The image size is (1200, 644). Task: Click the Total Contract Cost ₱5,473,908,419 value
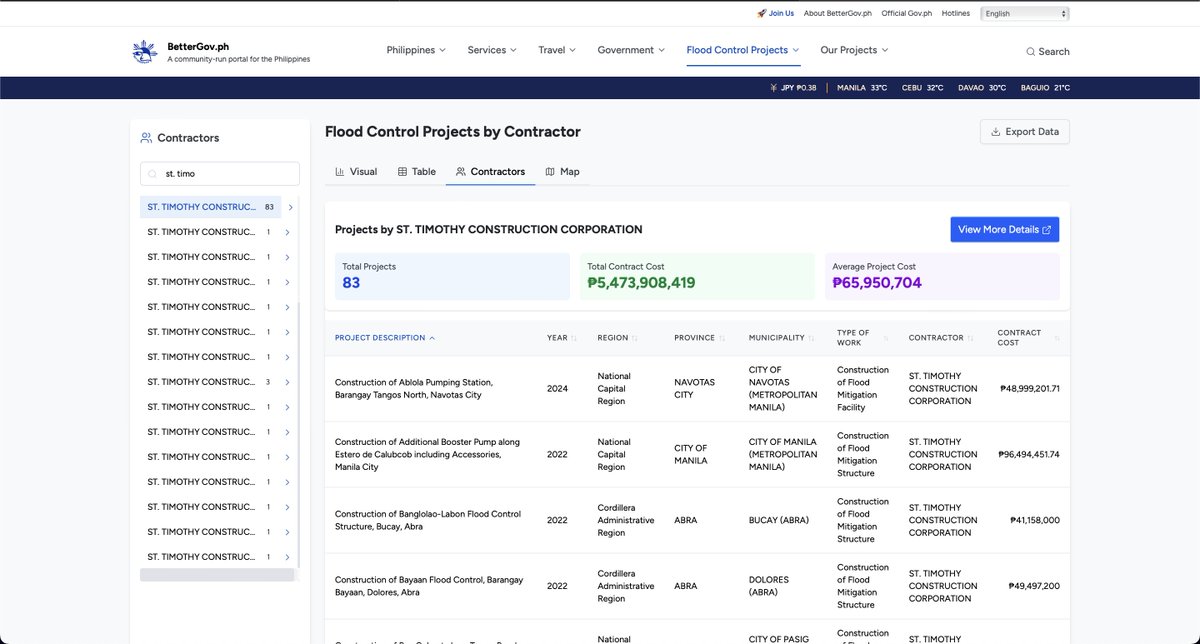click(641, 283)
